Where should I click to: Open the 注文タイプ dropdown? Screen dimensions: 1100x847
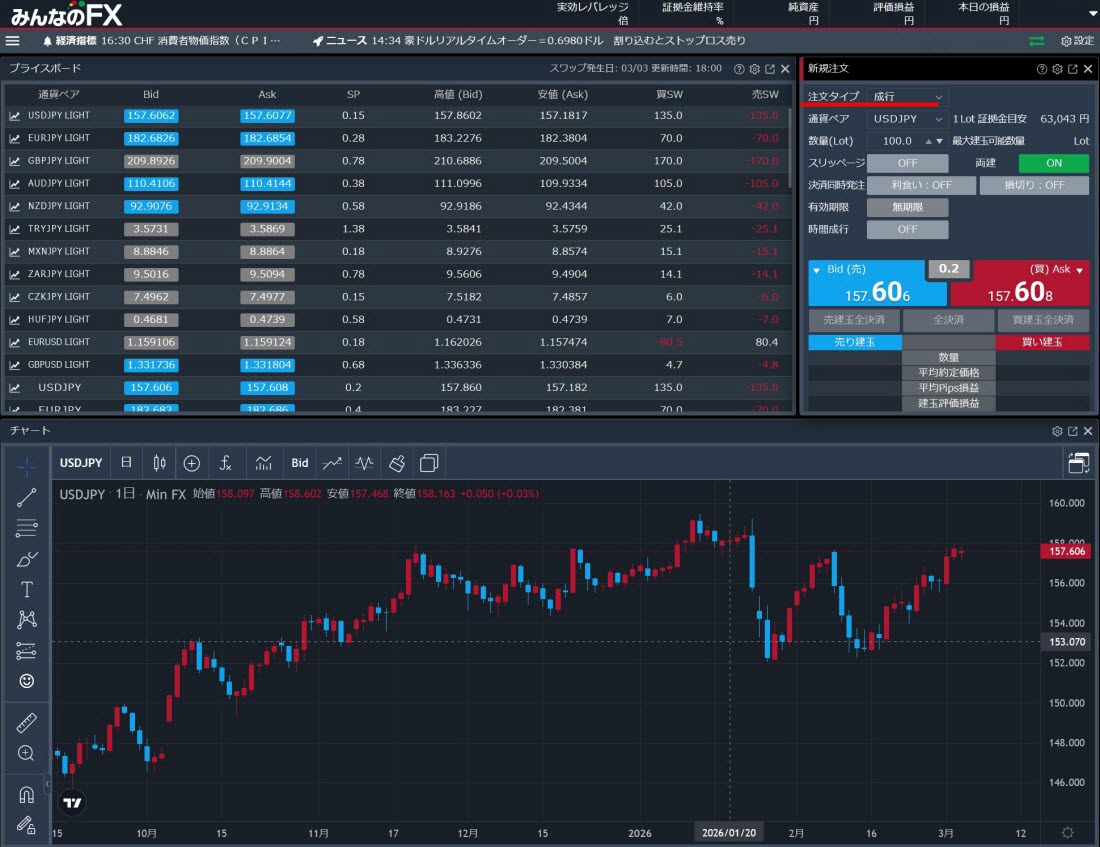(x=906, y=97)
